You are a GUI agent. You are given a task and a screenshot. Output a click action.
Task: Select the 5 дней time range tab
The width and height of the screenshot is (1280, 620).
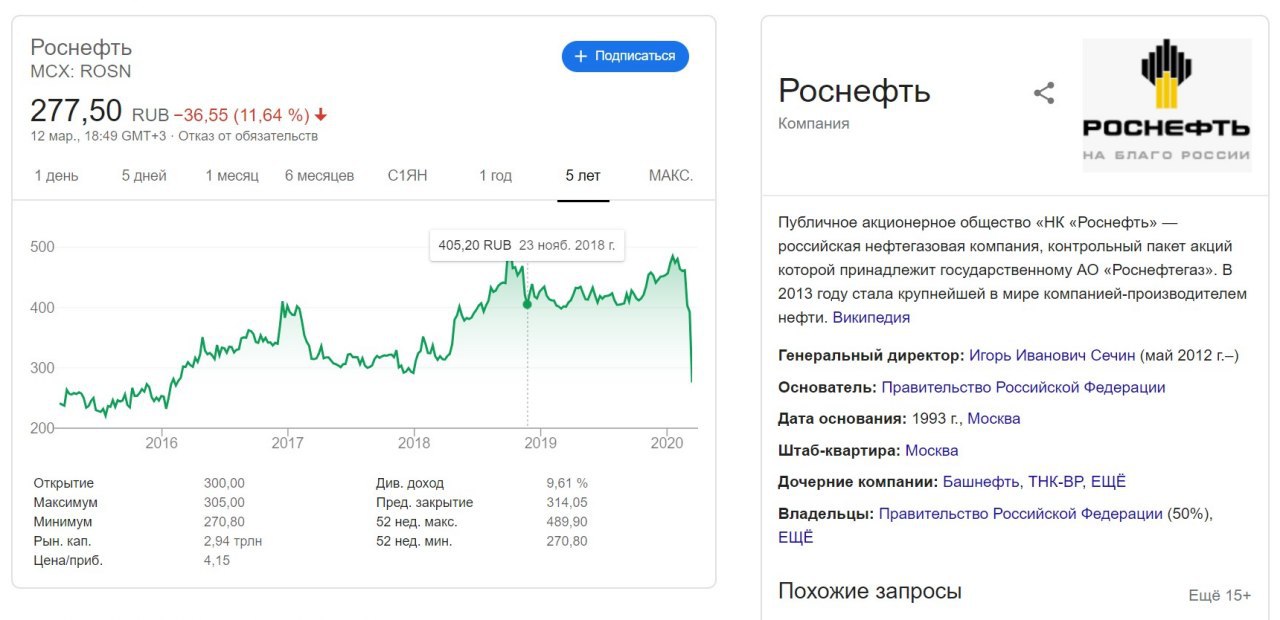(144, 176)
